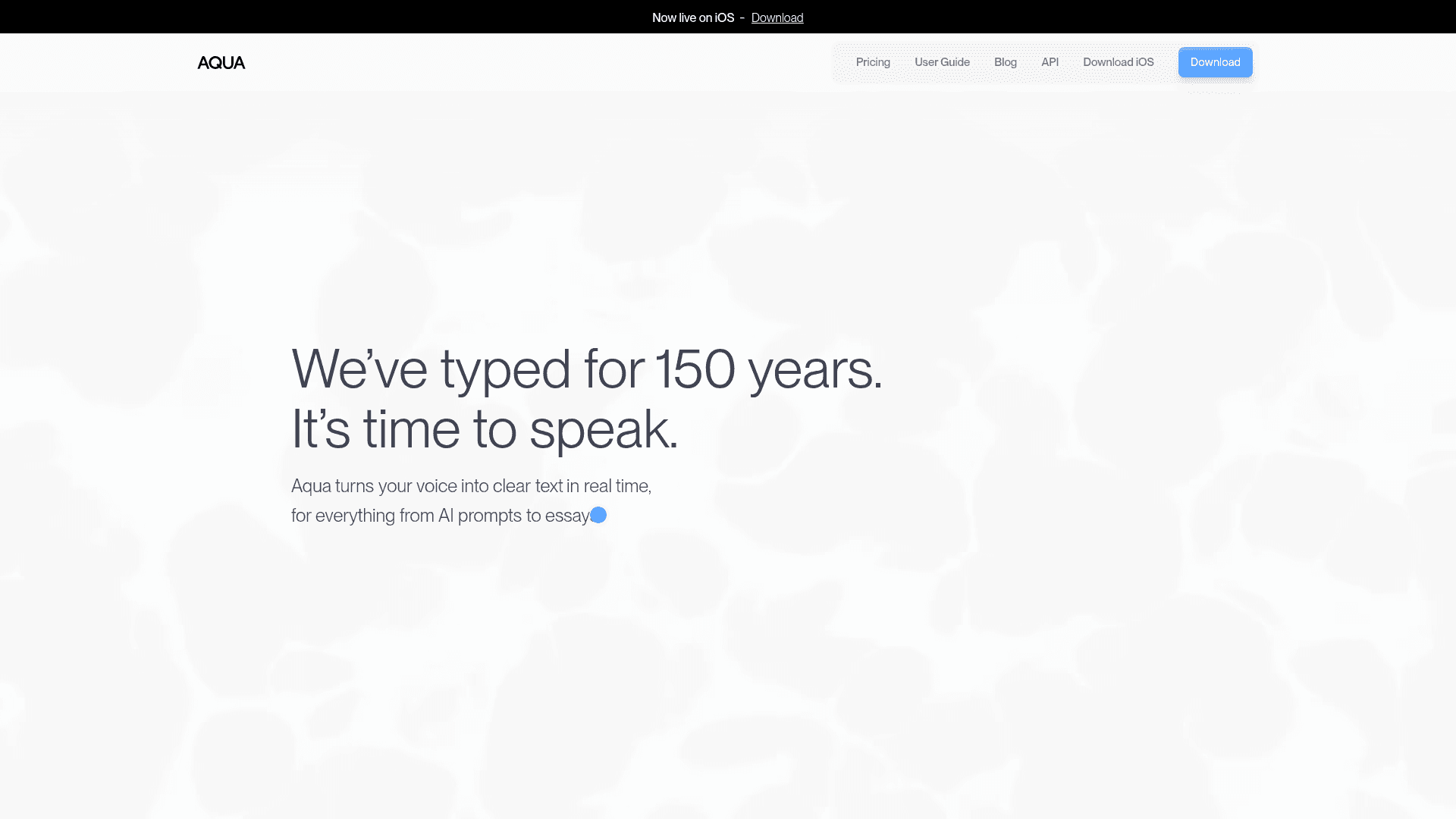Open the User Guide

click(x=942, y=62)
